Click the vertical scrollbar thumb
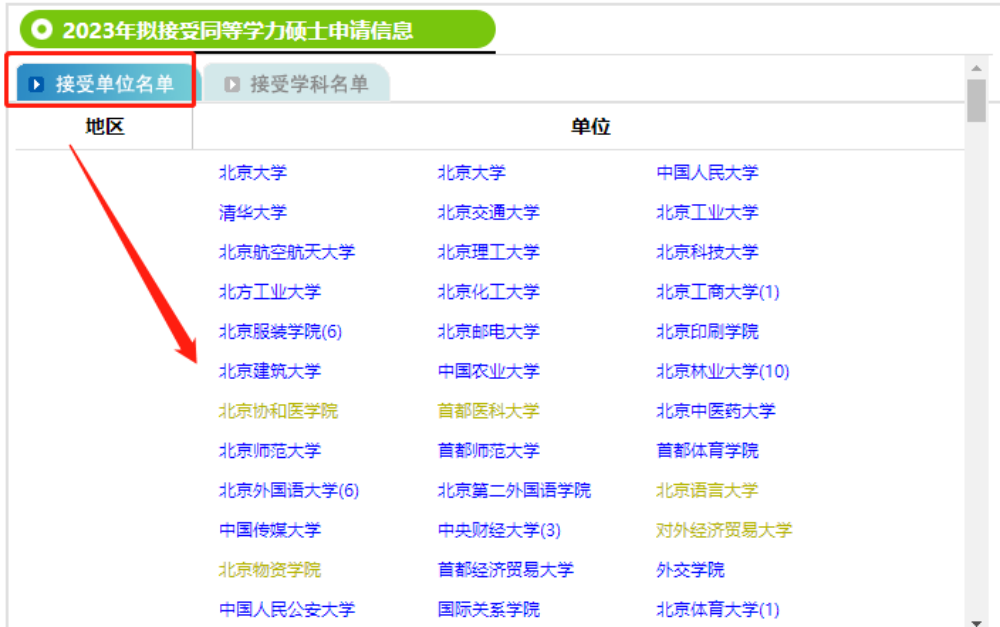This screenshot has height=627, width=1000. pos(976,100)
